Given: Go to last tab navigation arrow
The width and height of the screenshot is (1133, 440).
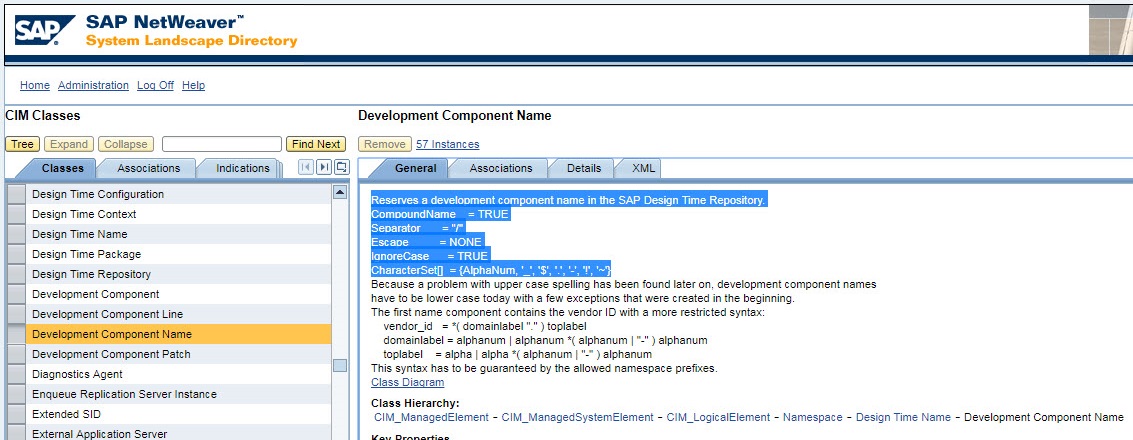Looking at the screenshot, I should (324, 168).
